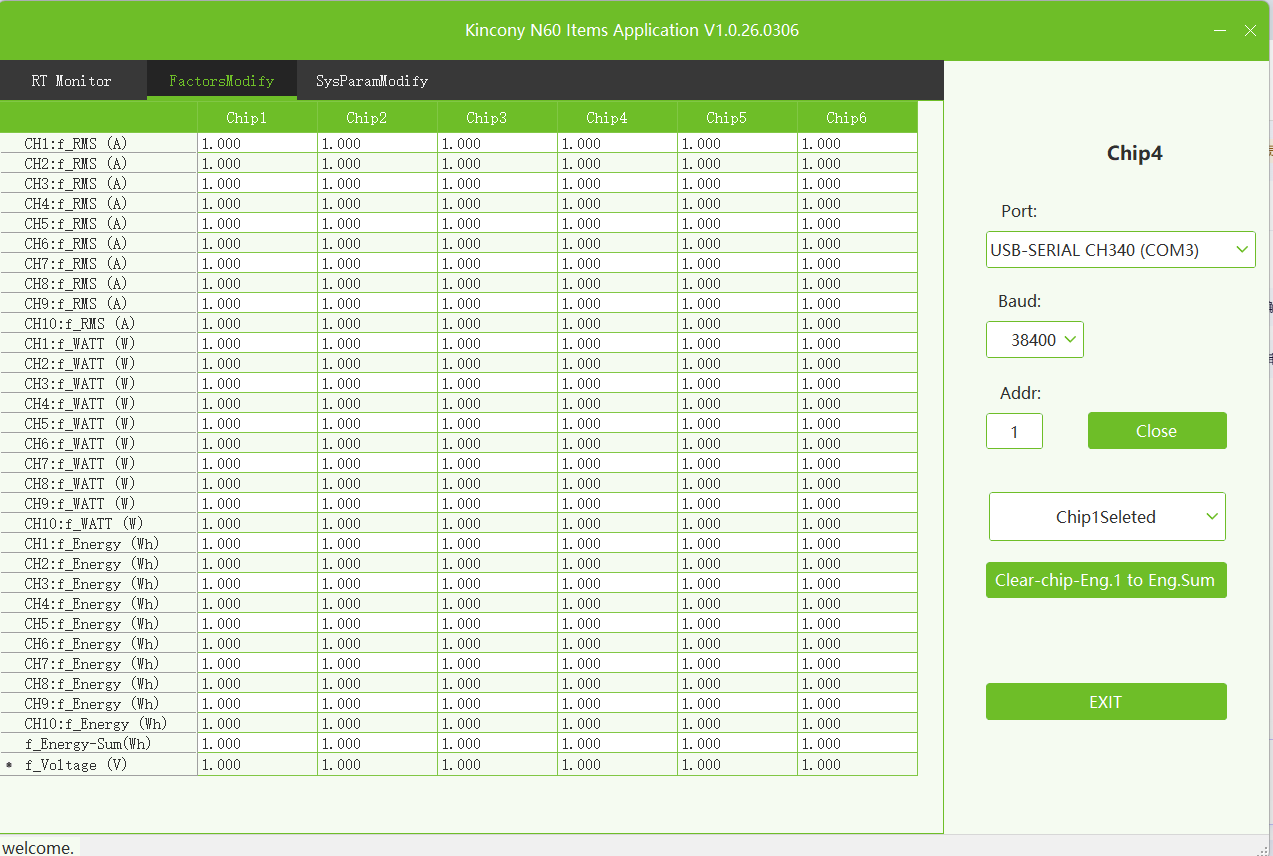Click the EXIT button
The width and height of the screenshot is (1273, 856).
[x=1105, y=702]
